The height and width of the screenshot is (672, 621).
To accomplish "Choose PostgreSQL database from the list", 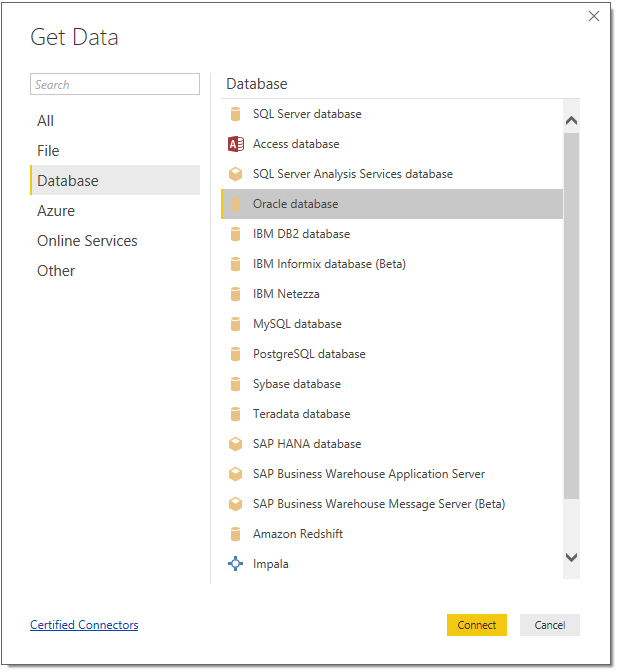I will [392, 354].
